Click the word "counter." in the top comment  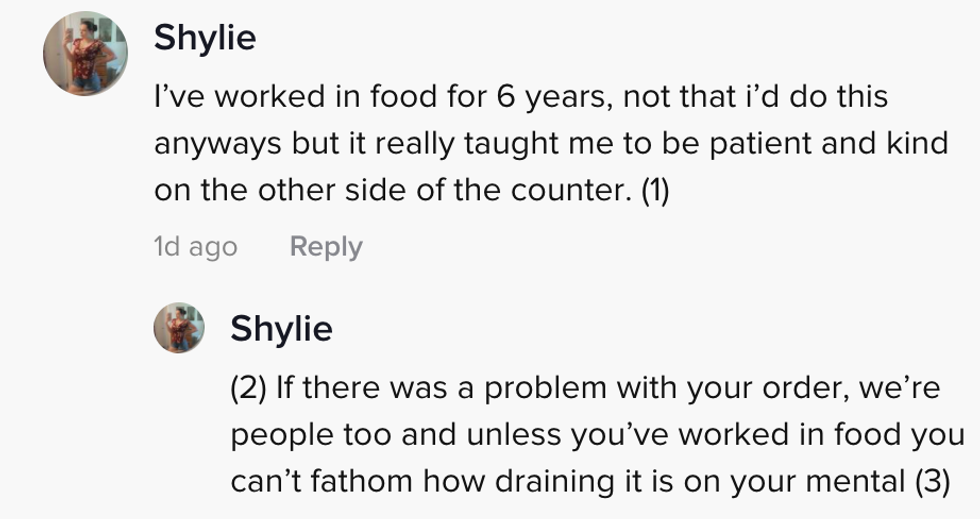[x=579, y=190]
